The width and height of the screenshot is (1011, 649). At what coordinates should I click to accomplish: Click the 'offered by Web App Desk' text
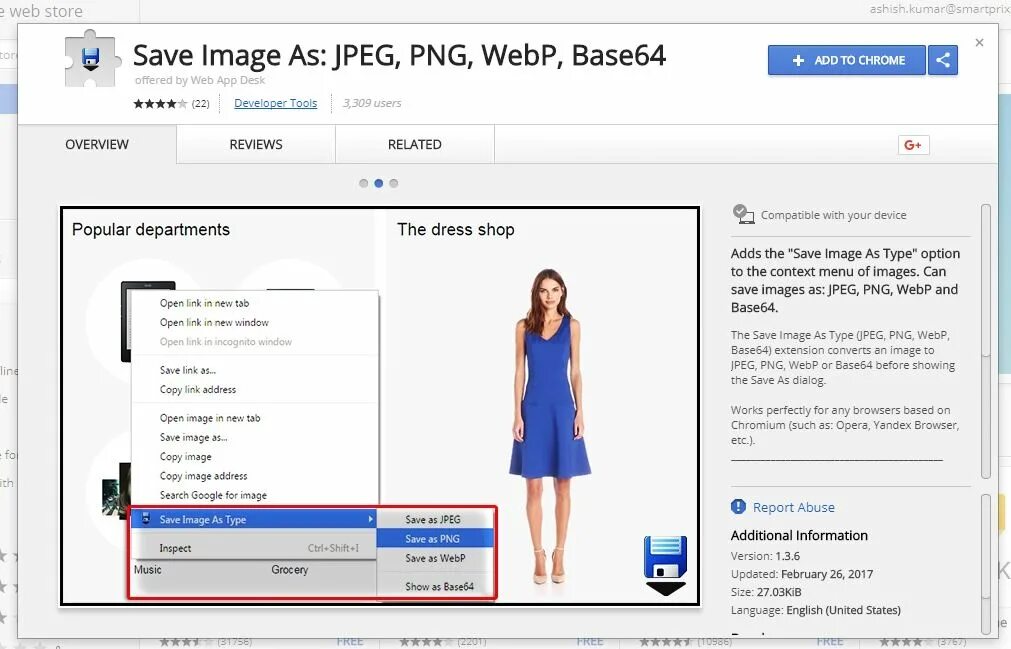200,80
